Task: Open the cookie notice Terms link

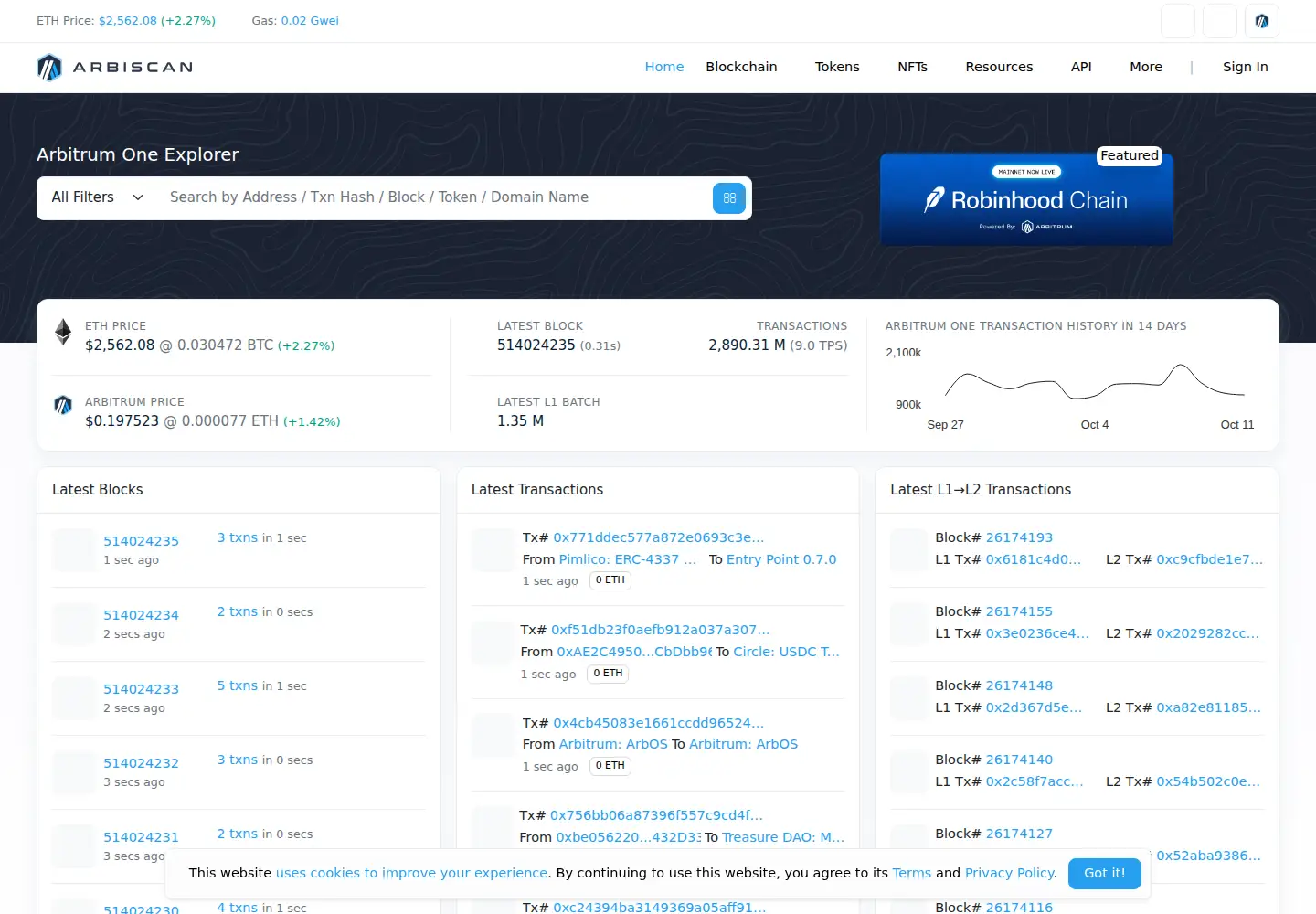Action: tap(912, 873)
